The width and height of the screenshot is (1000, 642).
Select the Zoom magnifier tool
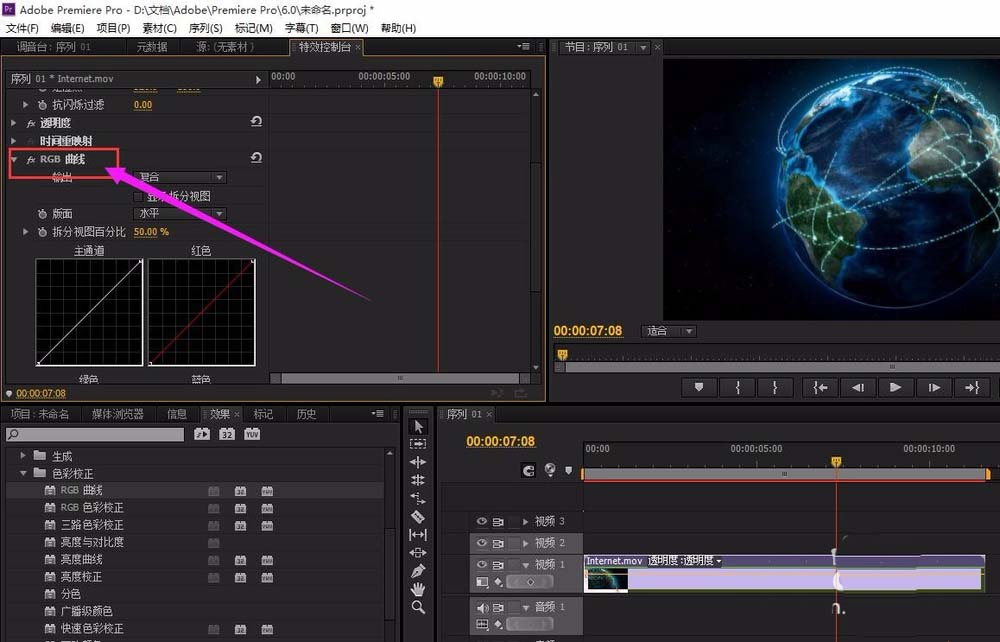click(x=418, y=607)
